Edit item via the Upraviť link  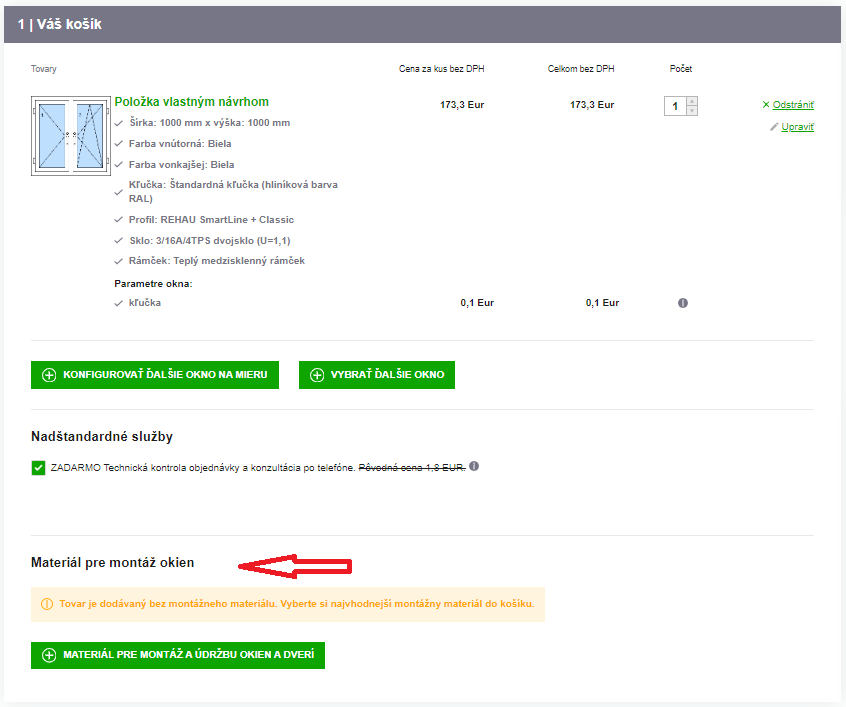click(x=797, y=127)
